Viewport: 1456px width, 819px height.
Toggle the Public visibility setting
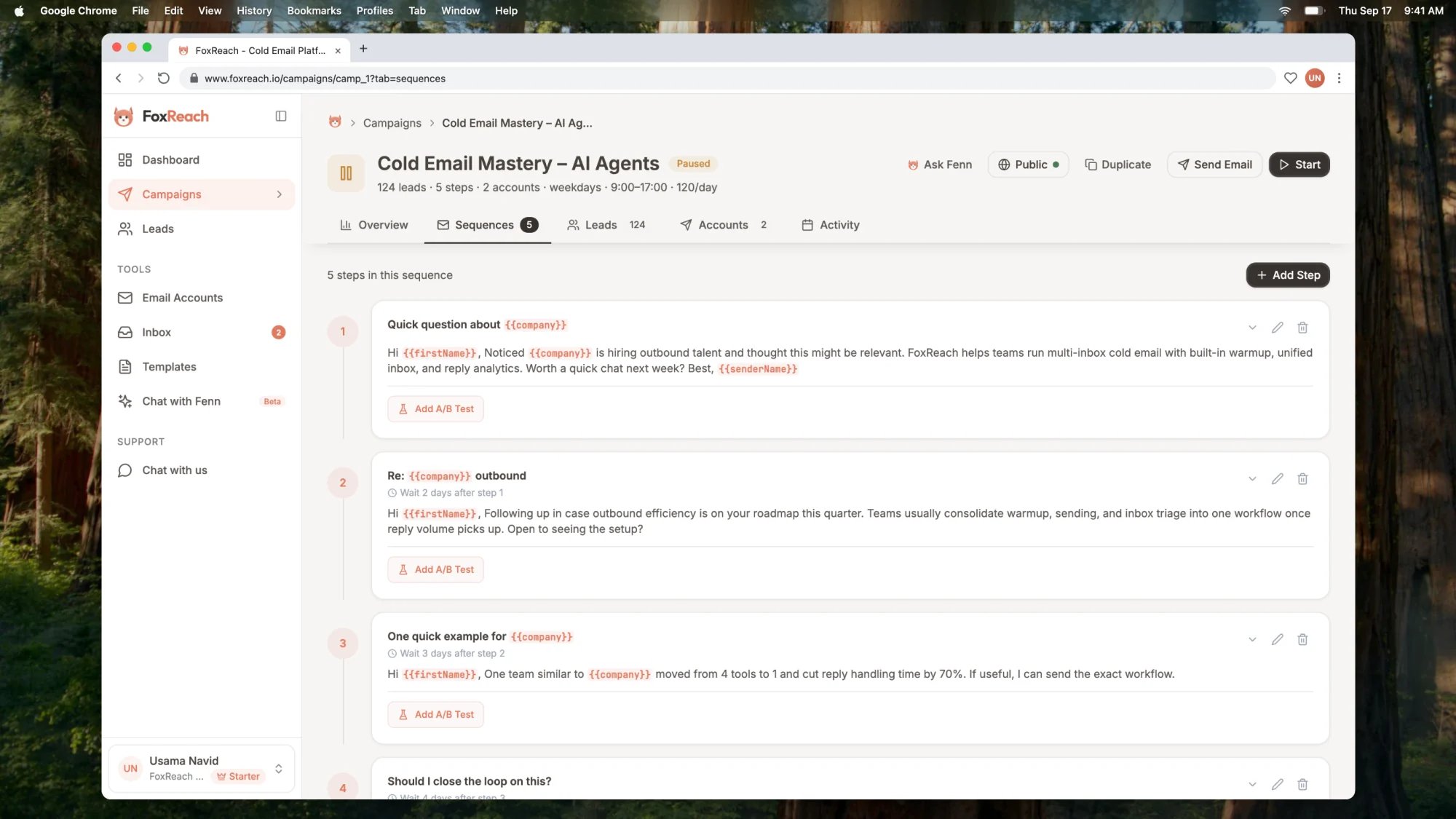(x=1028, y=165)
